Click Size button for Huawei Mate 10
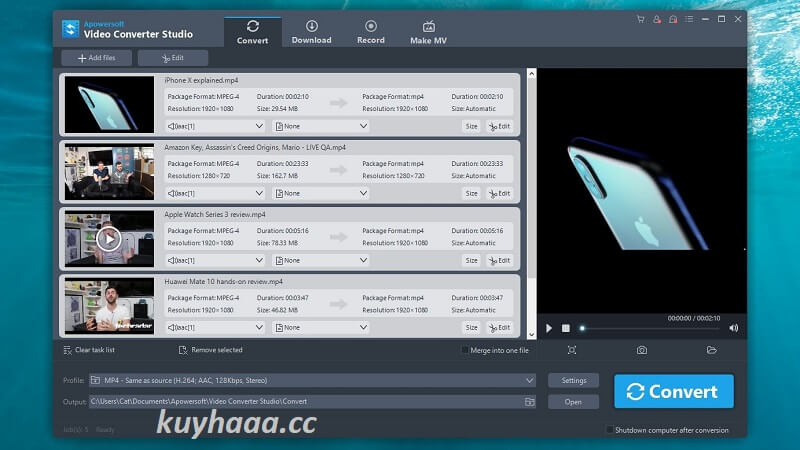The width and height of the screenshot is (800, 450). pos(471,328)
